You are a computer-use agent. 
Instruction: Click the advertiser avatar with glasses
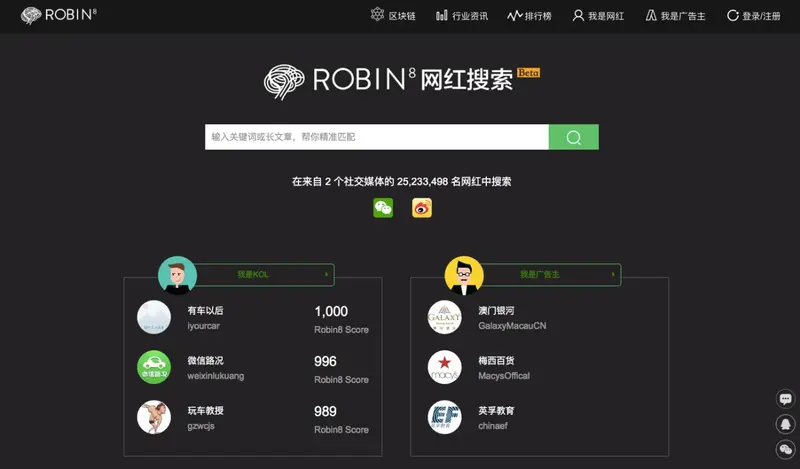[464, 274]
